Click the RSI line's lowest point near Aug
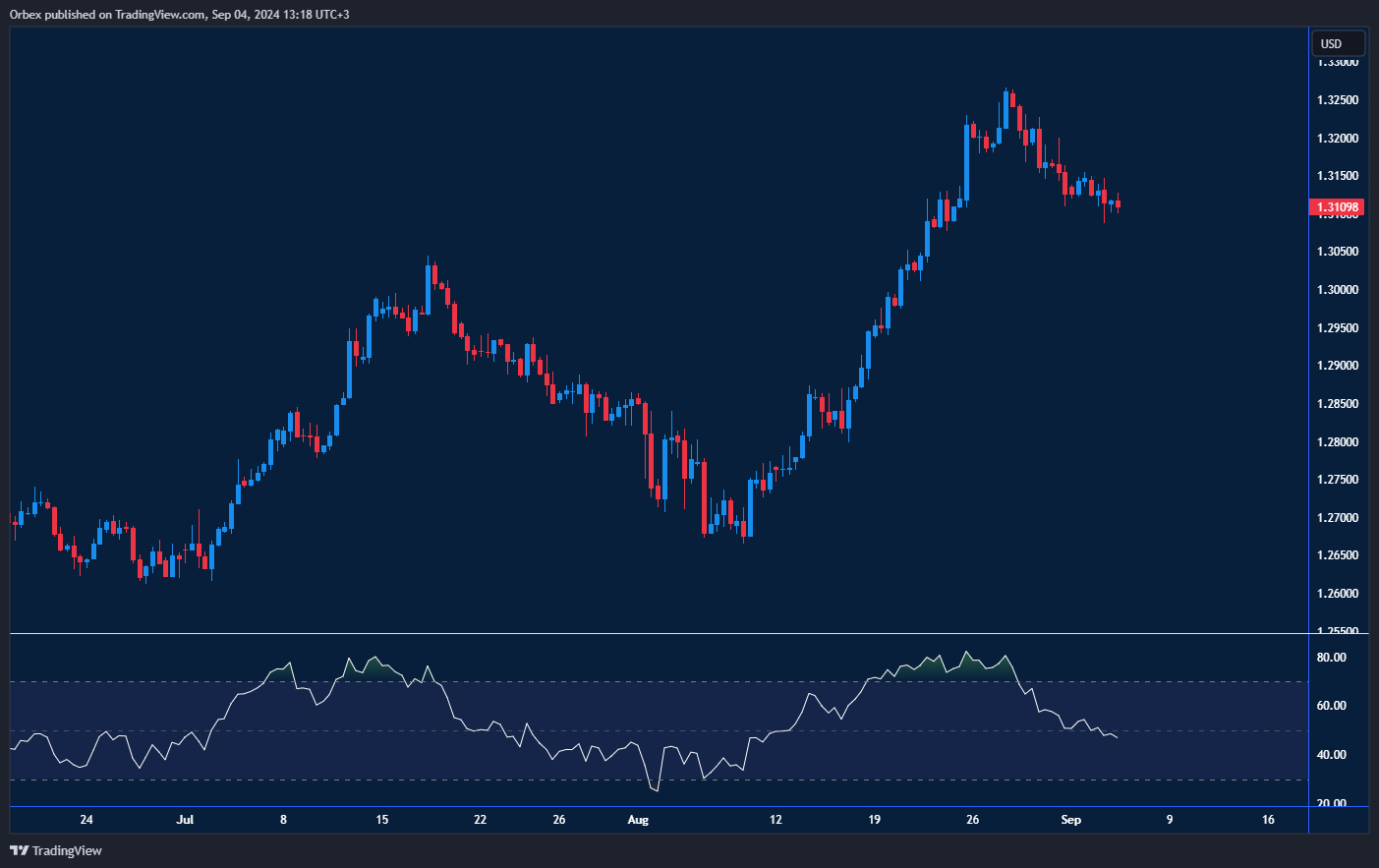Viewport: 1379px width, 868px height. [655, 789]
